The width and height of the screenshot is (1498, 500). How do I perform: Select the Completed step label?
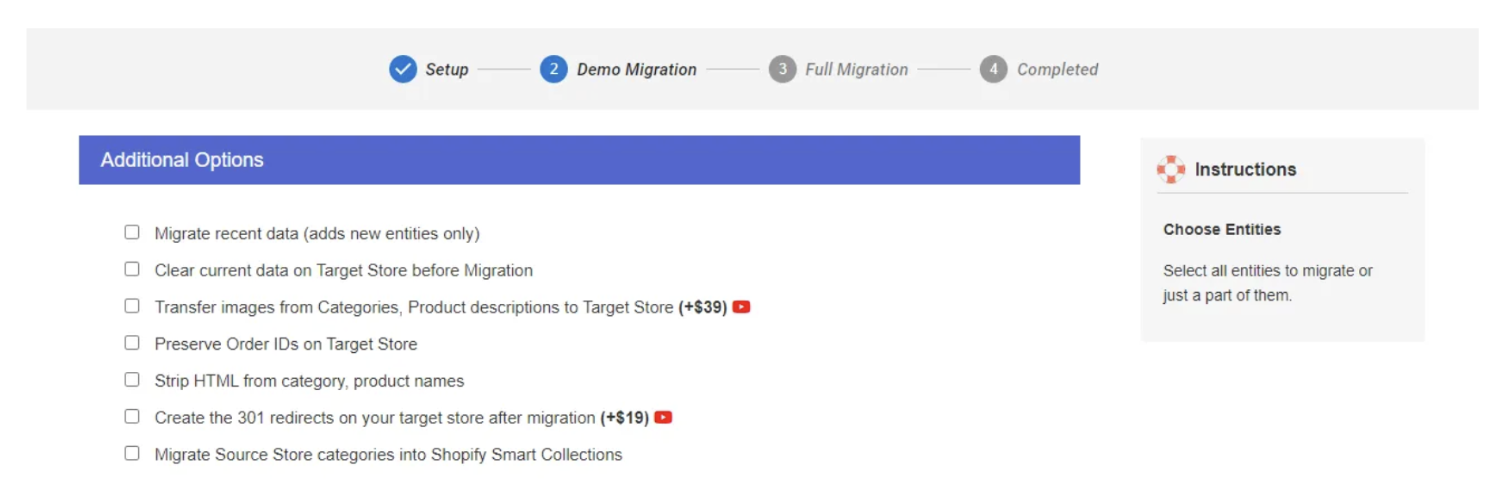coord(1058,69)
